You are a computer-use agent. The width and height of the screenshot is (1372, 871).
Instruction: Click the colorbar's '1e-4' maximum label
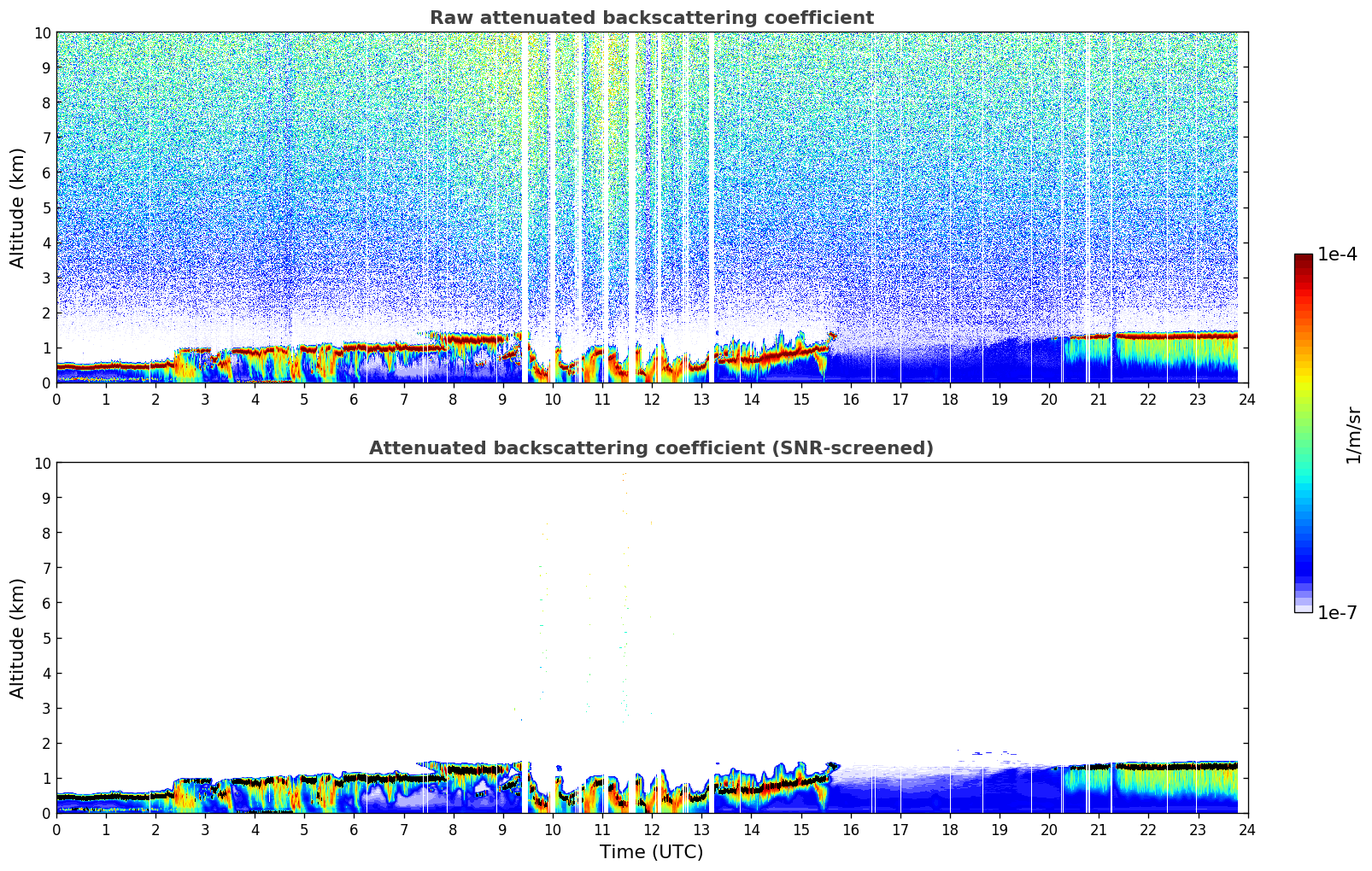click(1337, 254)
